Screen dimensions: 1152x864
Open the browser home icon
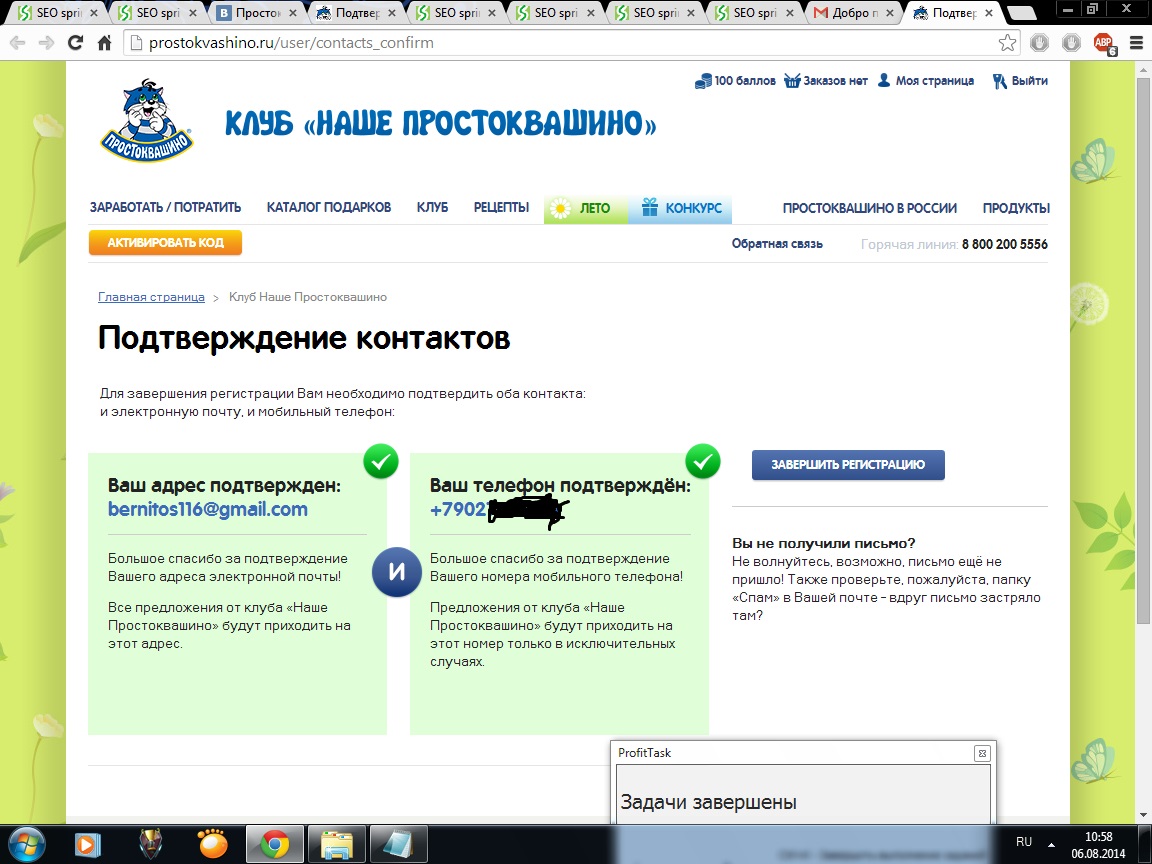click(104, 43)
